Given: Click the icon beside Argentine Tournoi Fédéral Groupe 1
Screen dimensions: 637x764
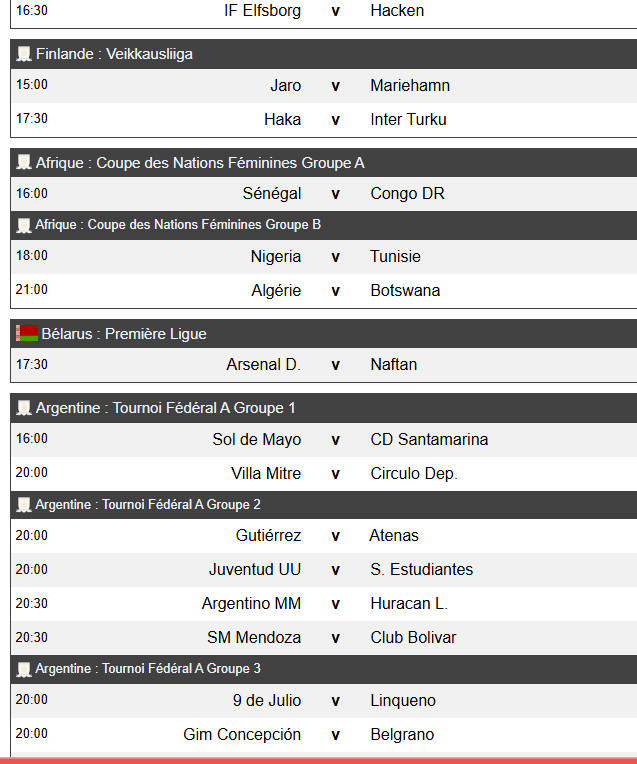Looking at the screenshot, I should 24,408.
